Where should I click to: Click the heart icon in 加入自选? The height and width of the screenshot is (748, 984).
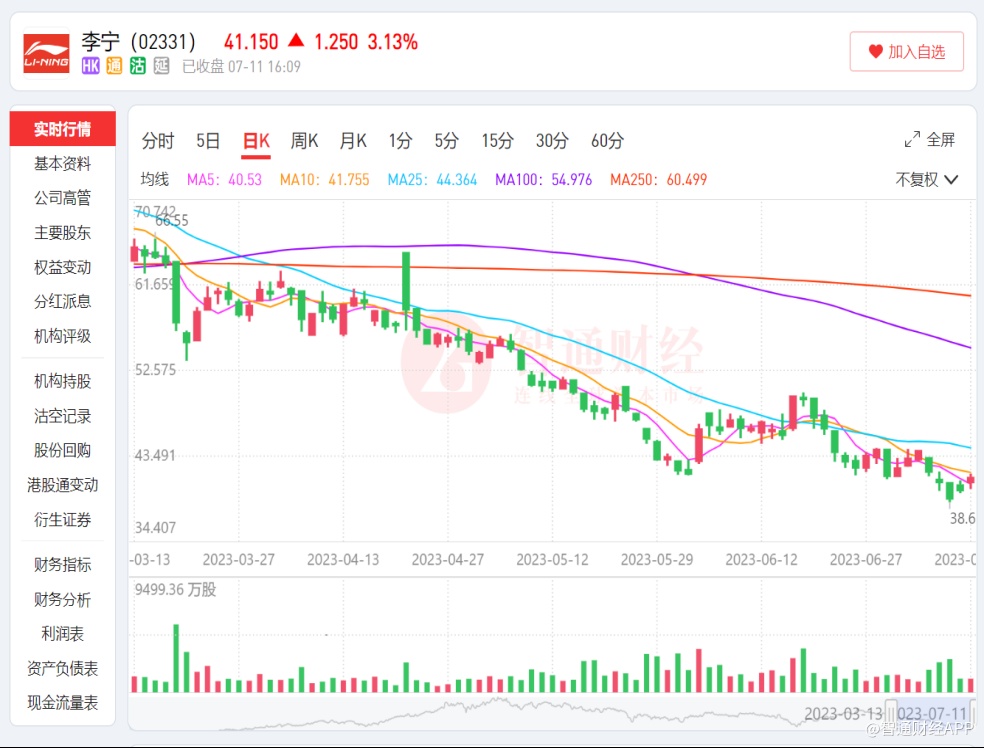(875, 52)
